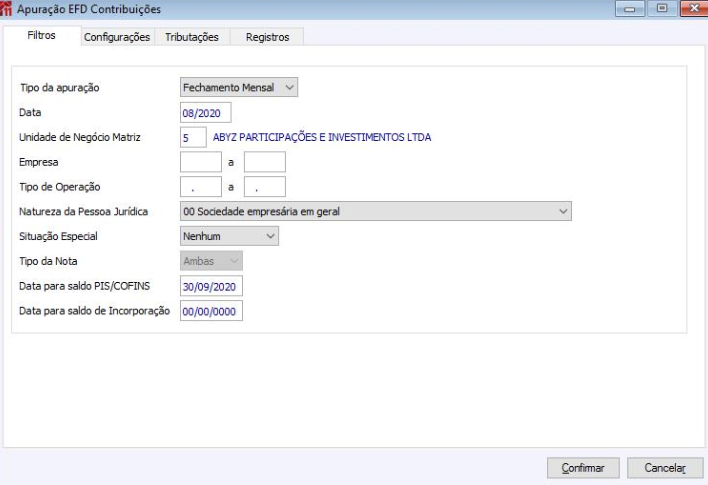Click the second Empresa range field
Viewport: 708px width, 485px height.
265,162
